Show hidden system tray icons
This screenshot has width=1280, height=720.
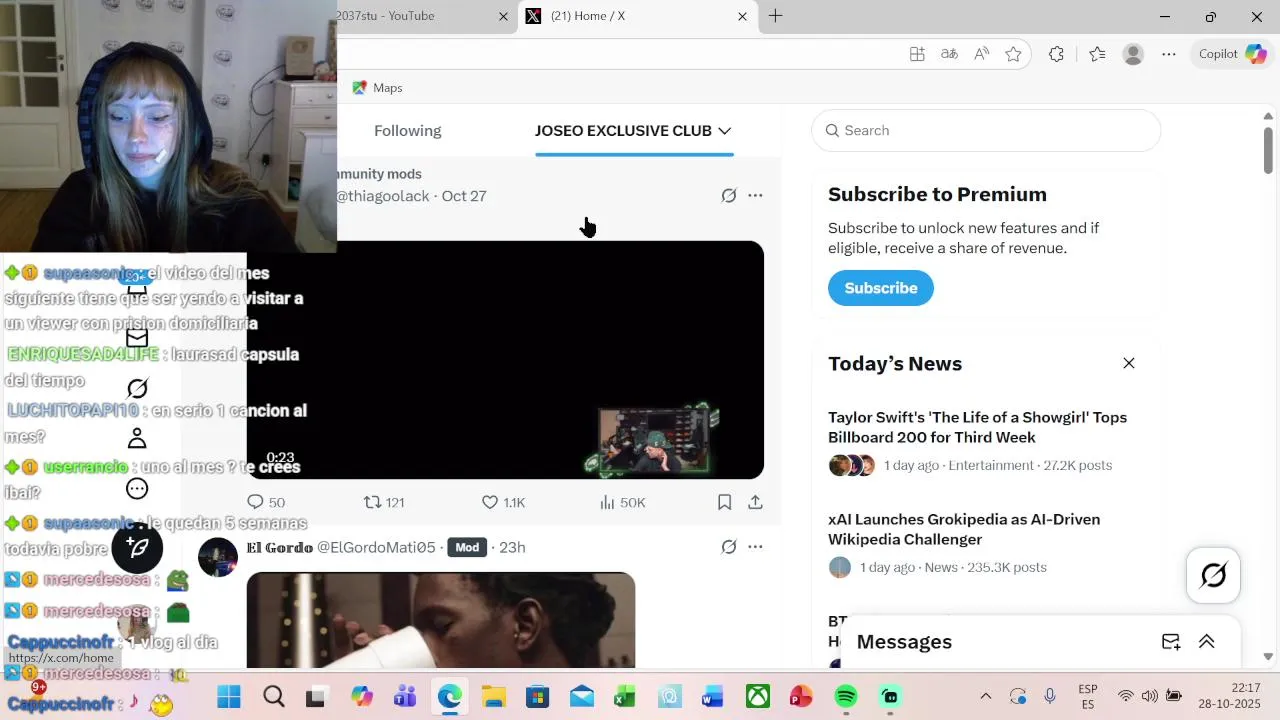pyautogui.click(x=985, y=696)
